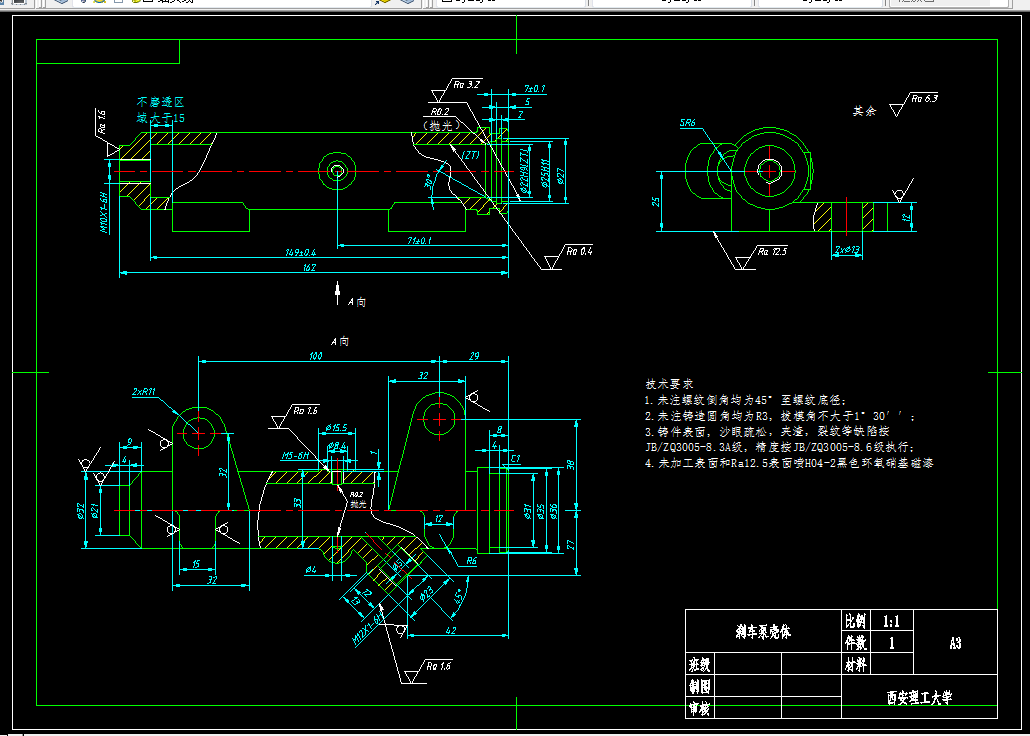
Task: Select the 149±0.4 length dimension
Action: pyautogui.click(x=300, y=252)
